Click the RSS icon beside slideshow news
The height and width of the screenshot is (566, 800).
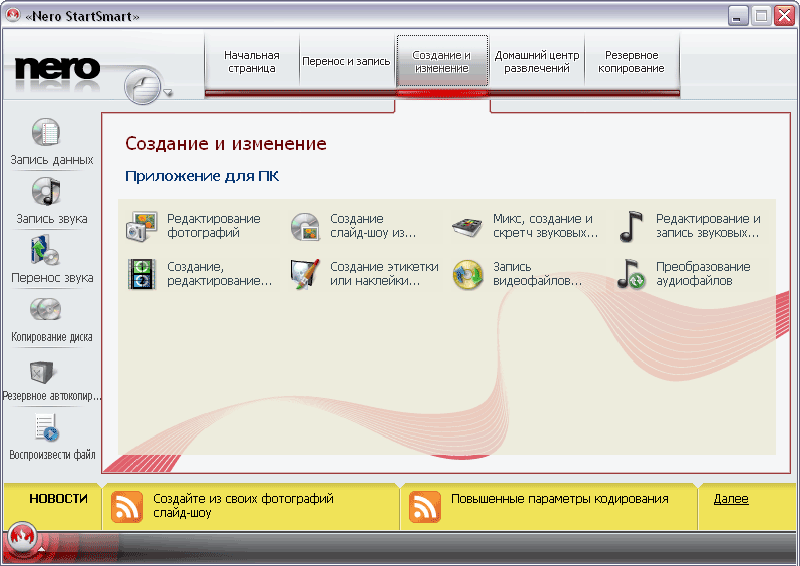click(127, 507)
